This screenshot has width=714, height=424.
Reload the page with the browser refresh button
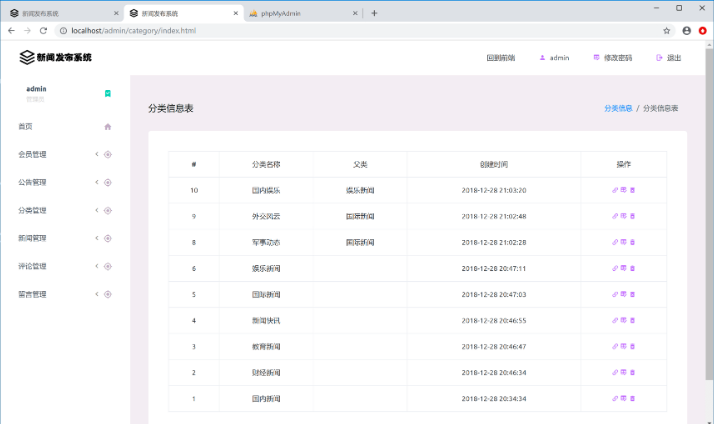point(43,31)
